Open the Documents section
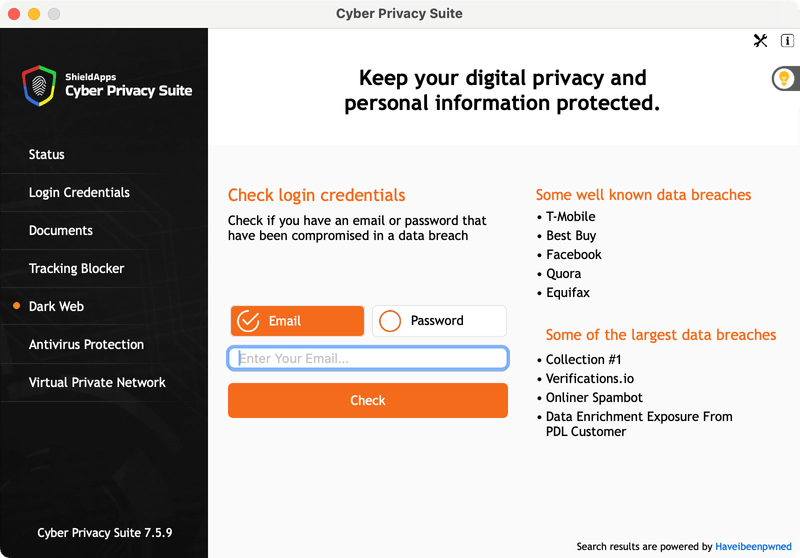Image resolution: width=800 pixels, height=558 pixels. [61, 231]
